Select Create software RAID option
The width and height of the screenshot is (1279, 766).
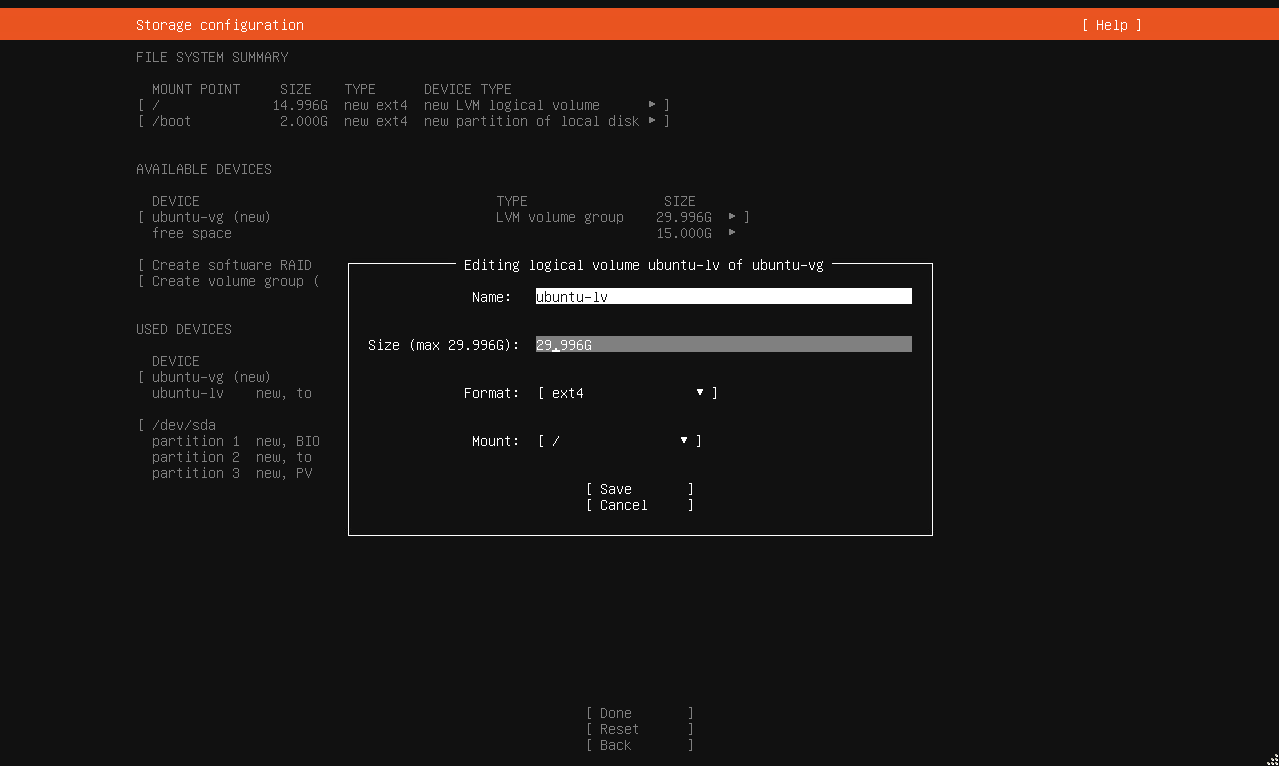(231, 265)
